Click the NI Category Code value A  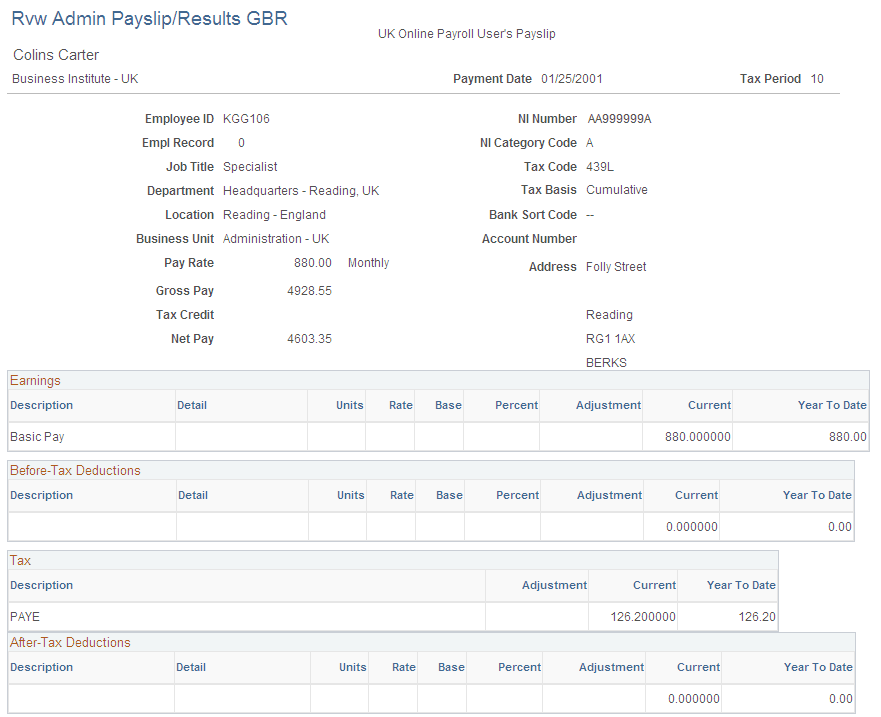[589, 142]
